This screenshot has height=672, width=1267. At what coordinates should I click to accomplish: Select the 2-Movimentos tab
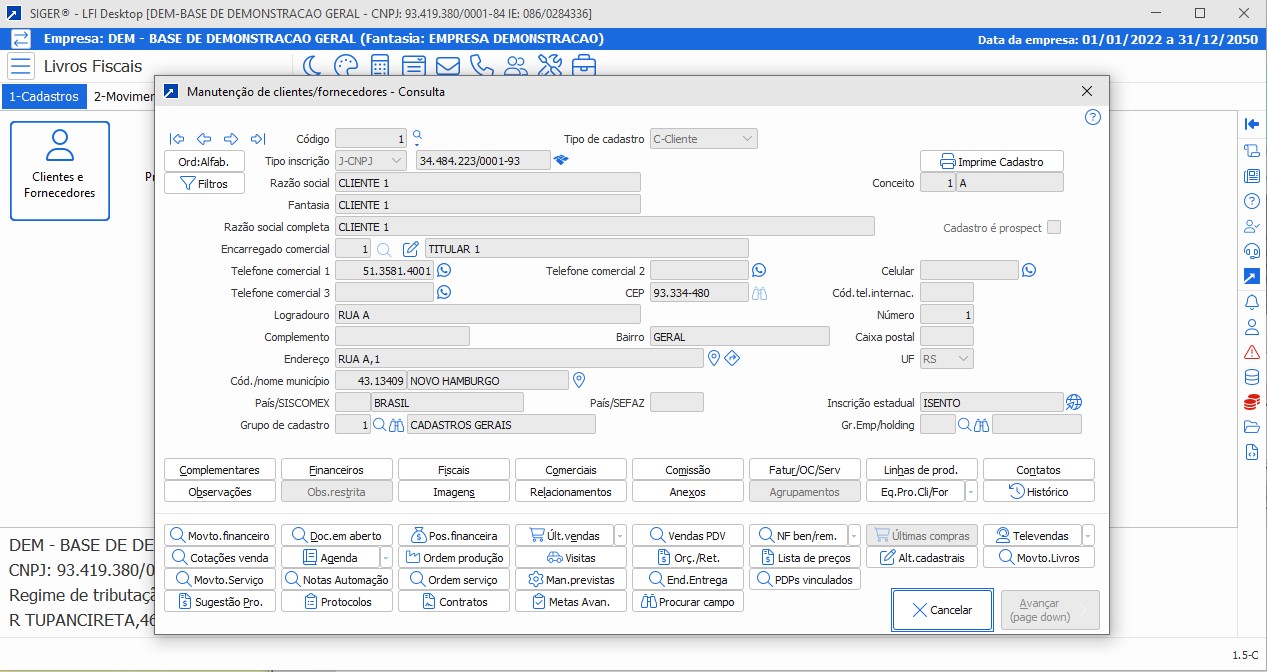(x=122, y=97)
